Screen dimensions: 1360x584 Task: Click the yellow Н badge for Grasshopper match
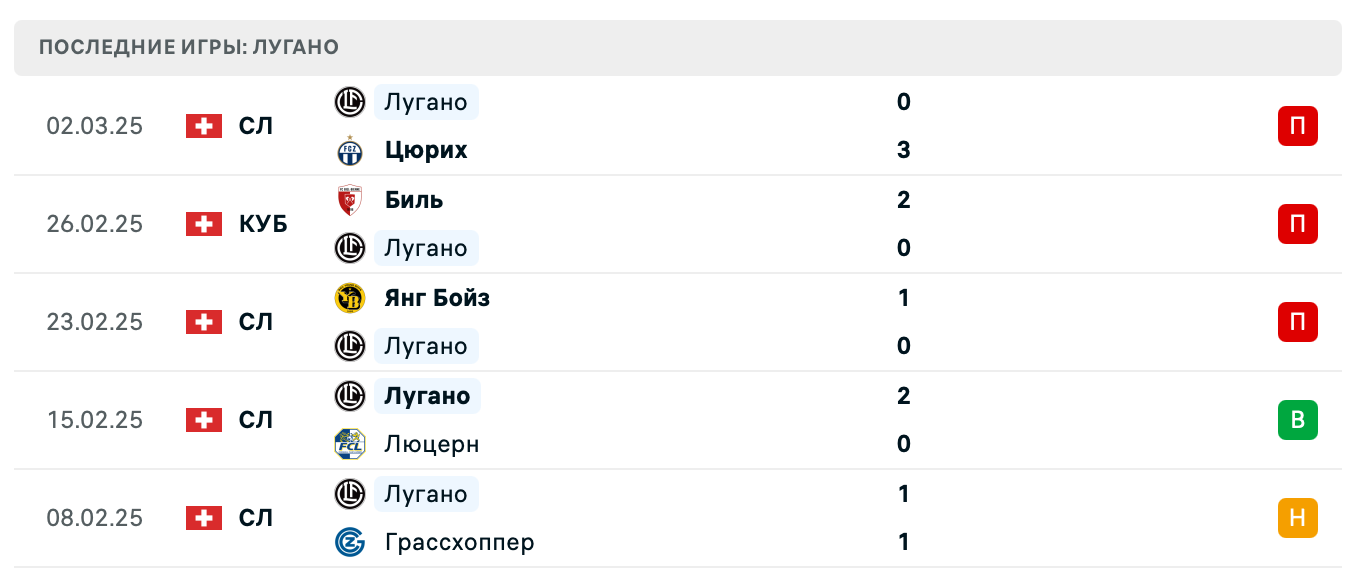point(1297,518)
